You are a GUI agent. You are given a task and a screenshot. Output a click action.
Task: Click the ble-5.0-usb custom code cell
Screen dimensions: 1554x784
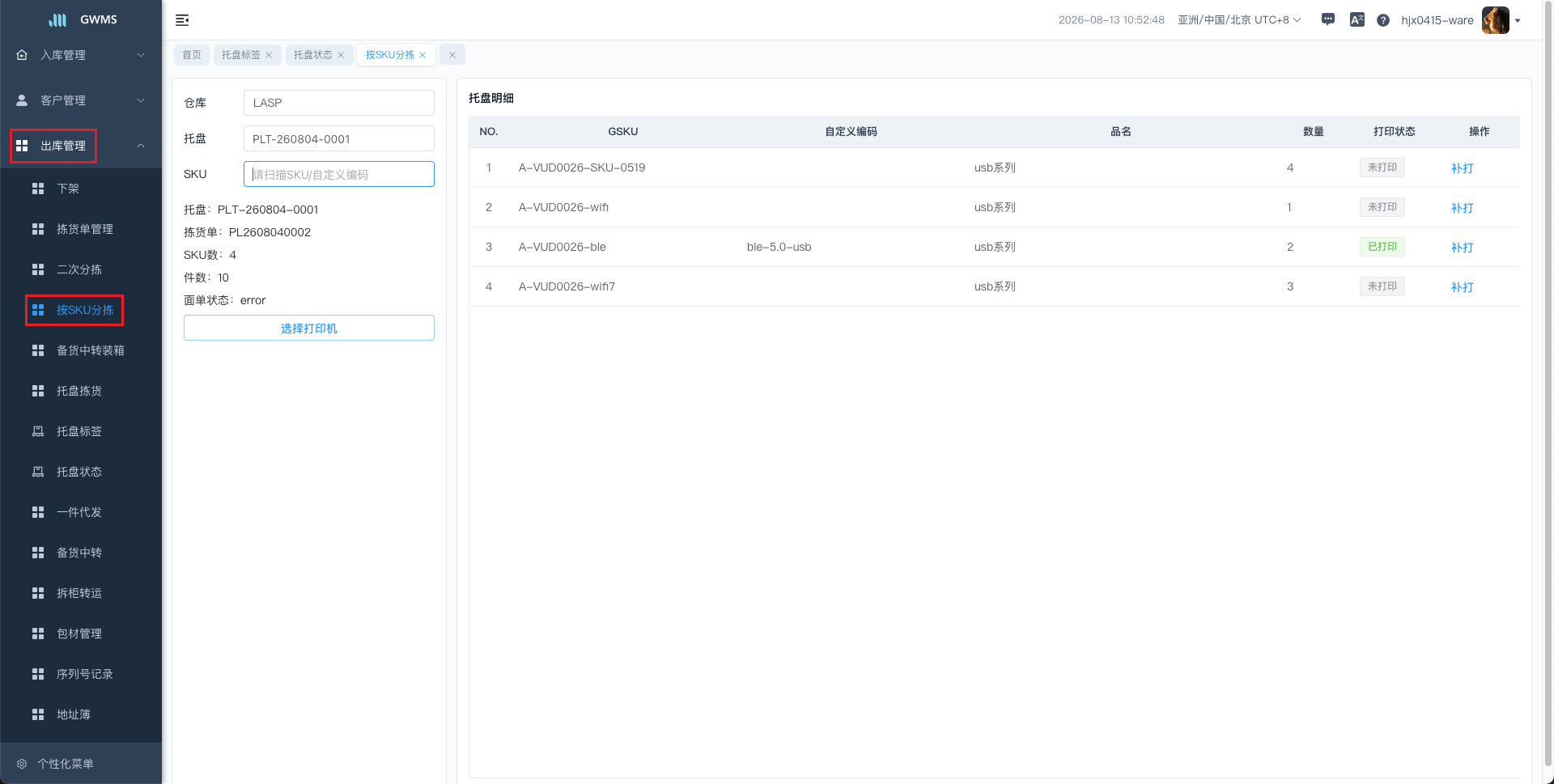coord(779,247)
